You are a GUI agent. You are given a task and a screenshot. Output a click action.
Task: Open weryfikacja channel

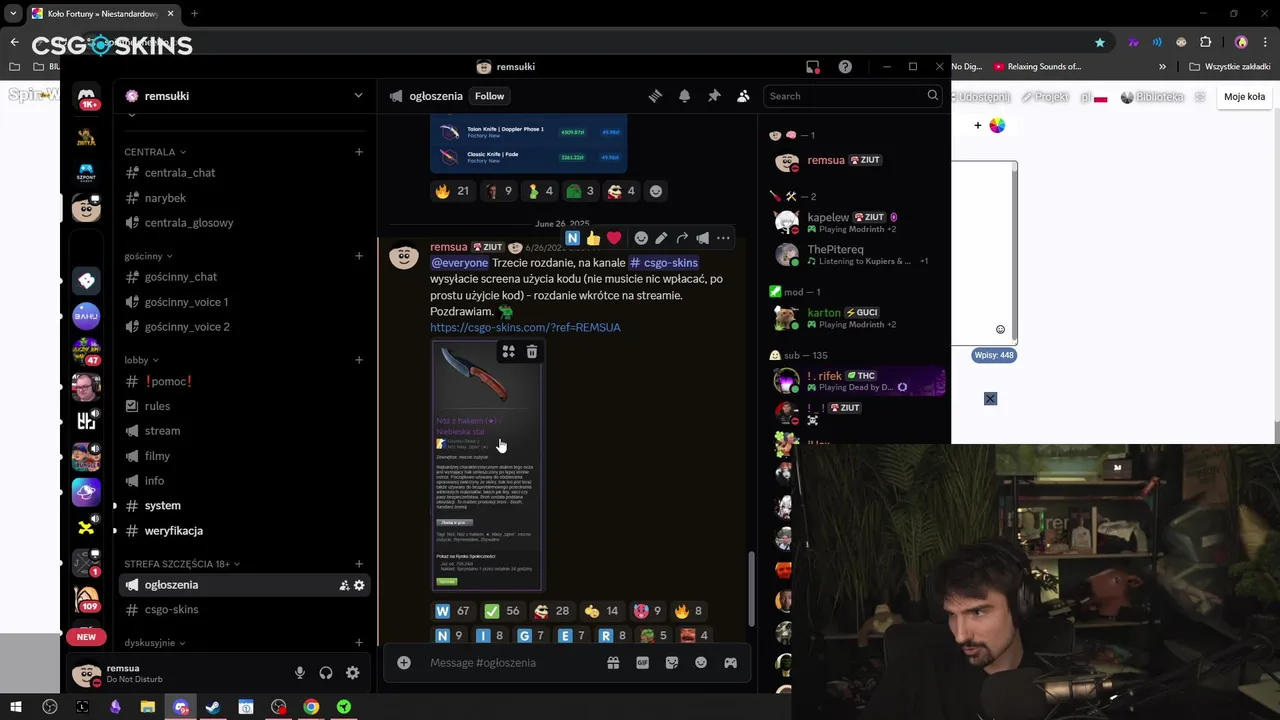pyautogui.click(x=244, y=531)
